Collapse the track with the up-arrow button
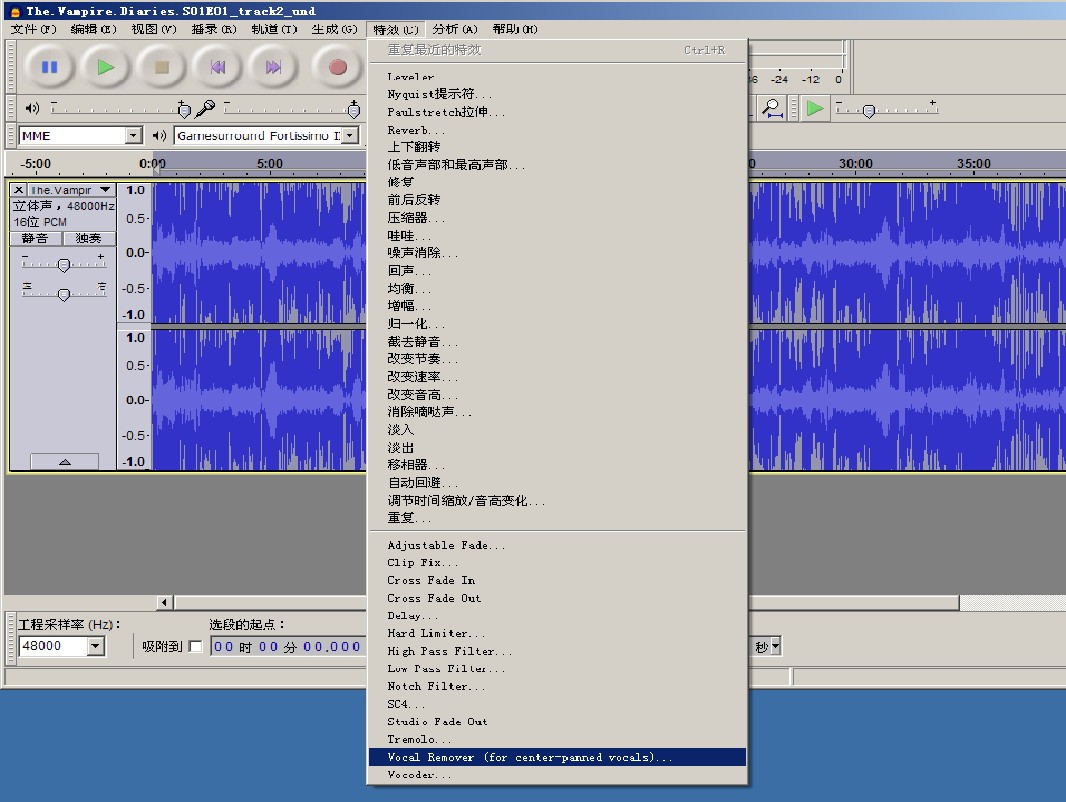 (x=65, y=461)
